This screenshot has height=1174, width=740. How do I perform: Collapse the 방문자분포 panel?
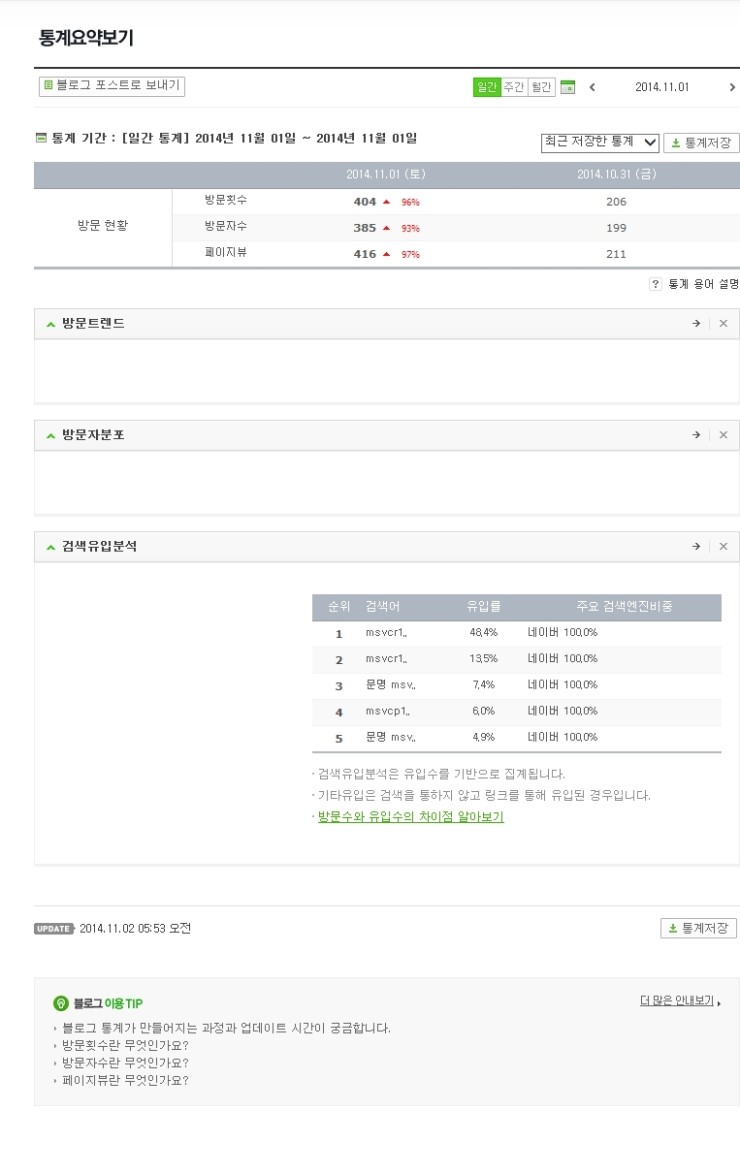51,436
